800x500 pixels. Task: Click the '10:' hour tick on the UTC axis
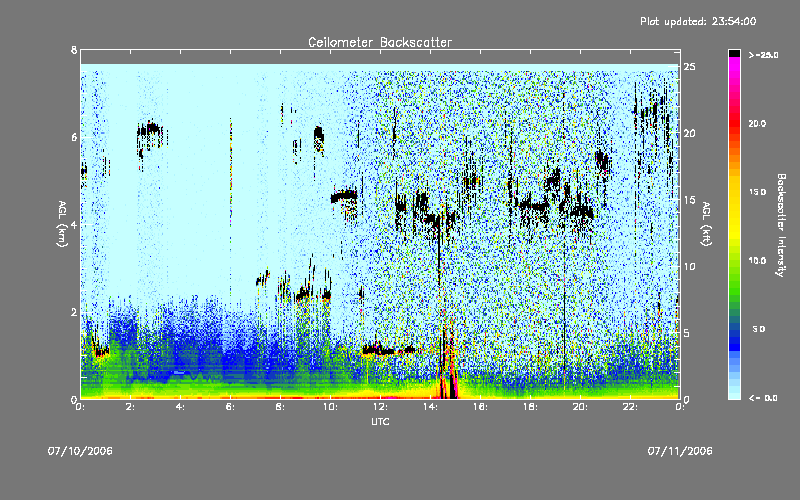(x=330, y=407)
